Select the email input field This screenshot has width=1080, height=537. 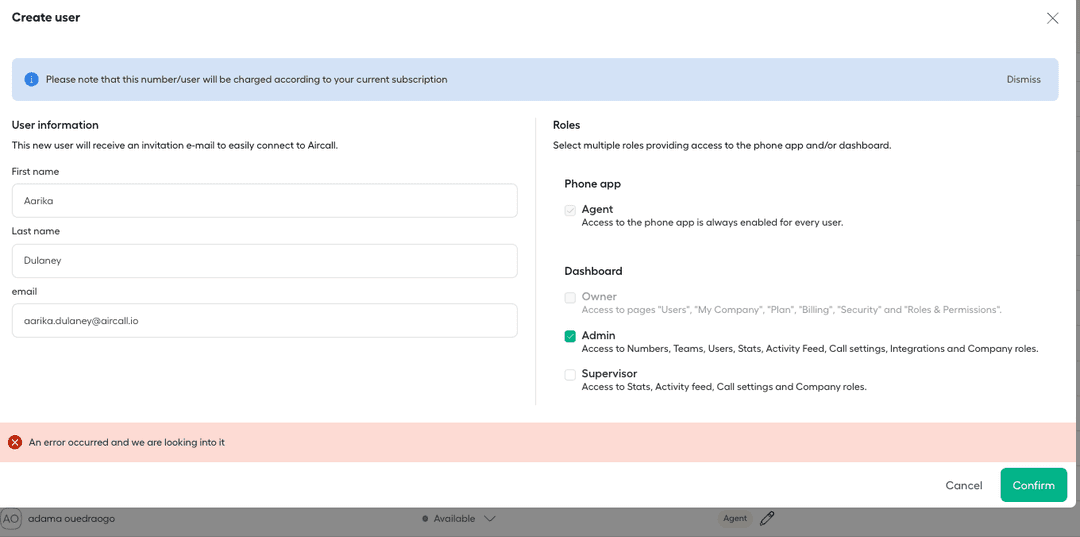click(x=264, y=321)
